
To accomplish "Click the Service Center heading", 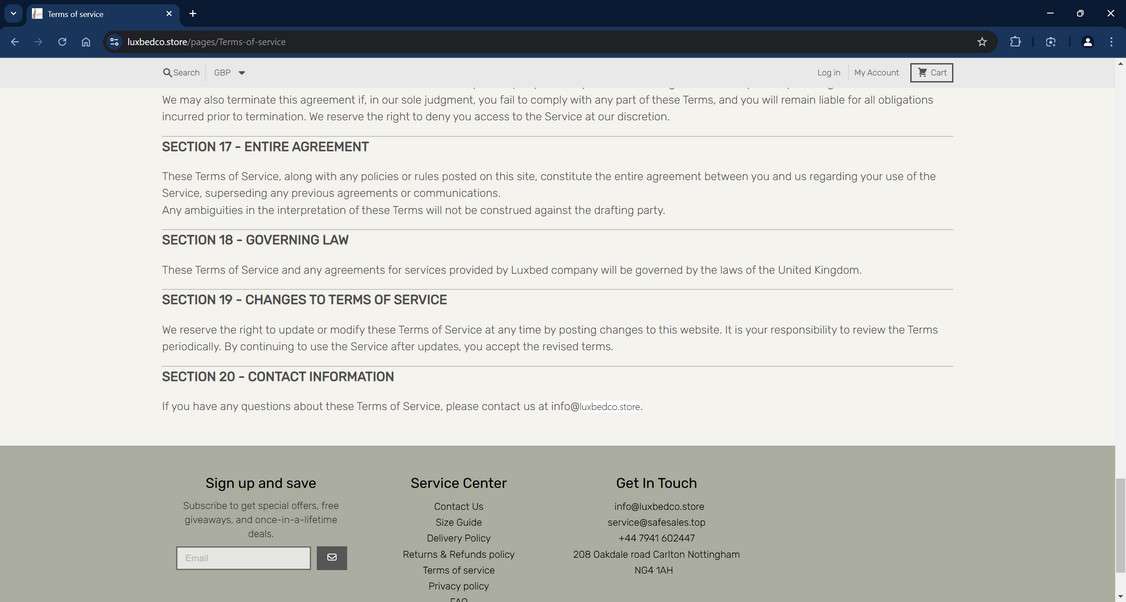I will click(x=458, y=483).
